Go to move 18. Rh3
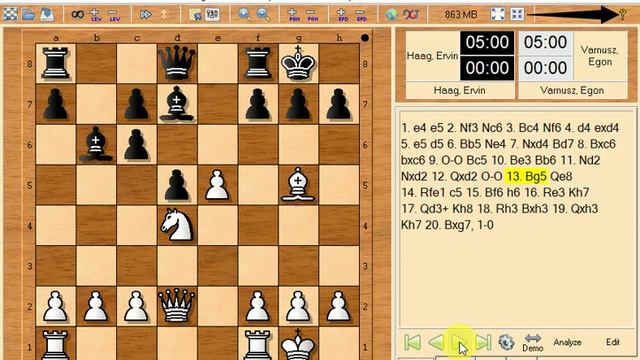This screenshot has width=640, height=360. (x=497, y=209)
